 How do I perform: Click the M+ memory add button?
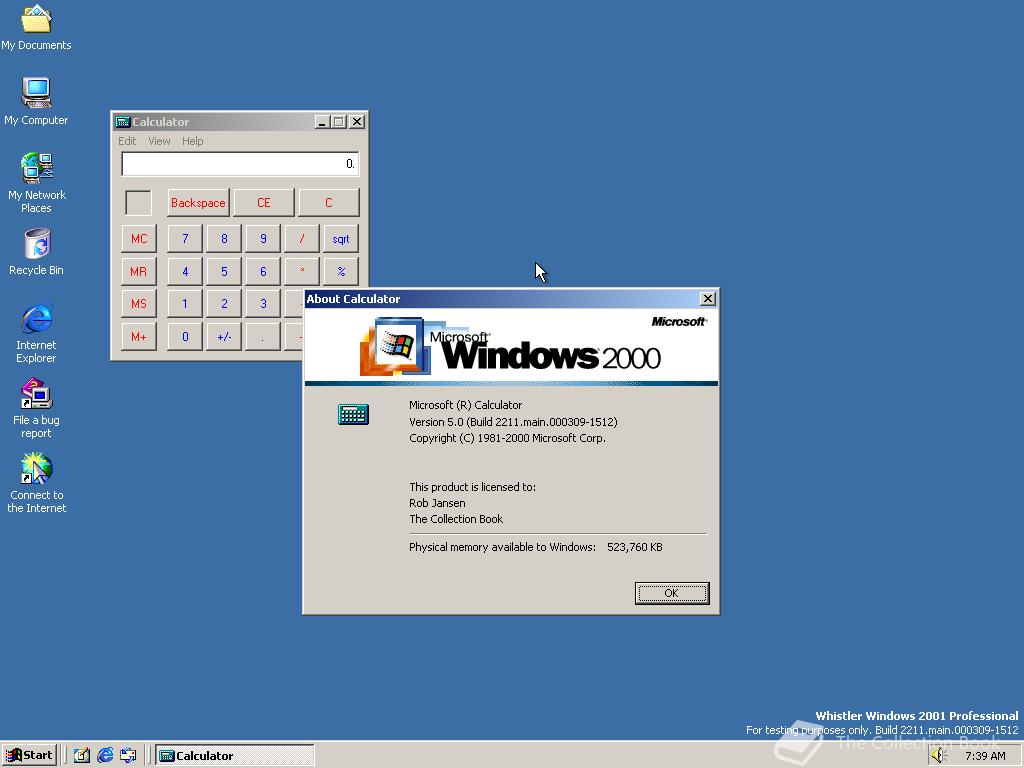coord(138,336)
